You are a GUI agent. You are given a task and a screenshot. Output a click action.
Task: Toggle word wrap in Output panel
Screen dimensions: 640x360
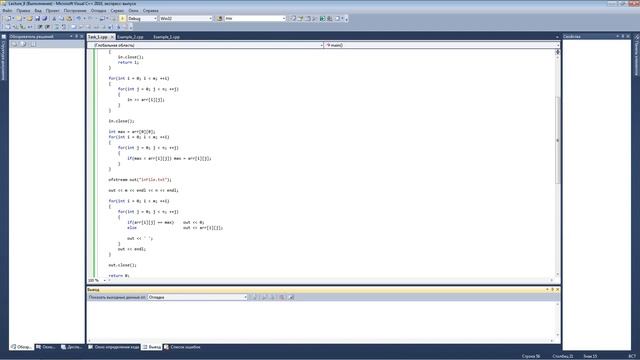(x=291, y=297)
